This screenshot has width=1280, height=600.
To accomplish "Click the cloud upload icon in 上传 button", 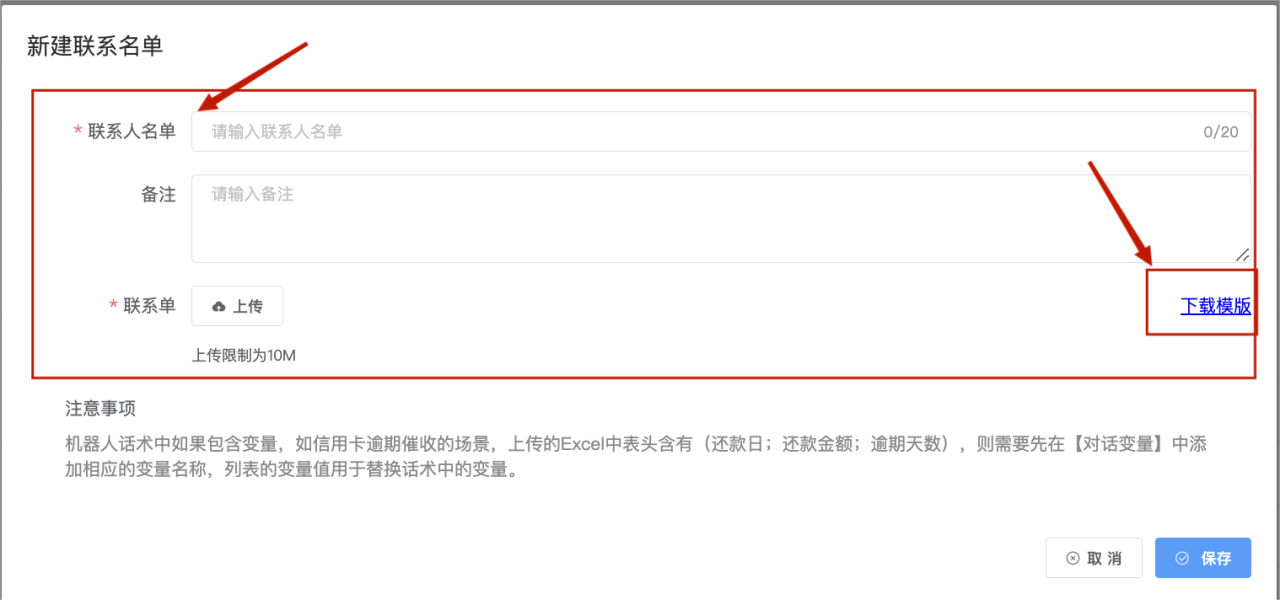I will [219, 307].
